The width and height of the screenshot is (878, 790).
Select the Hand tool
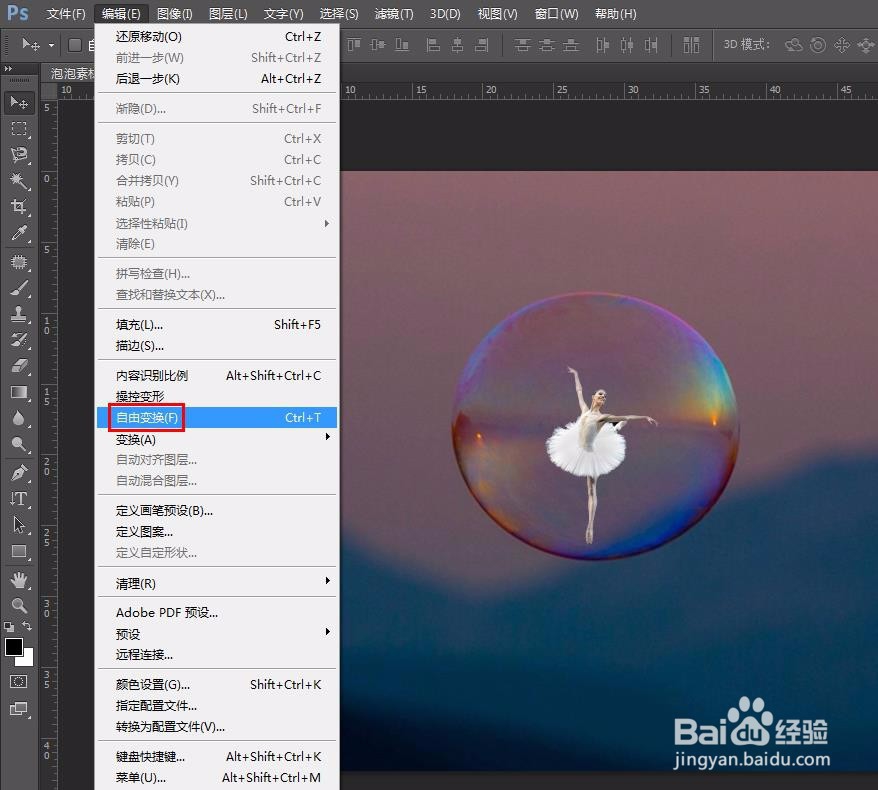[19, 580]
